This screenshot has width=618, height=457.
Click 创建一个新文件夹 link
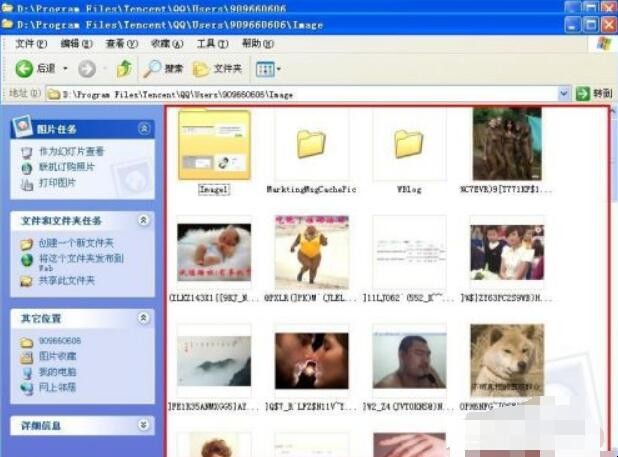click(76, 243)
